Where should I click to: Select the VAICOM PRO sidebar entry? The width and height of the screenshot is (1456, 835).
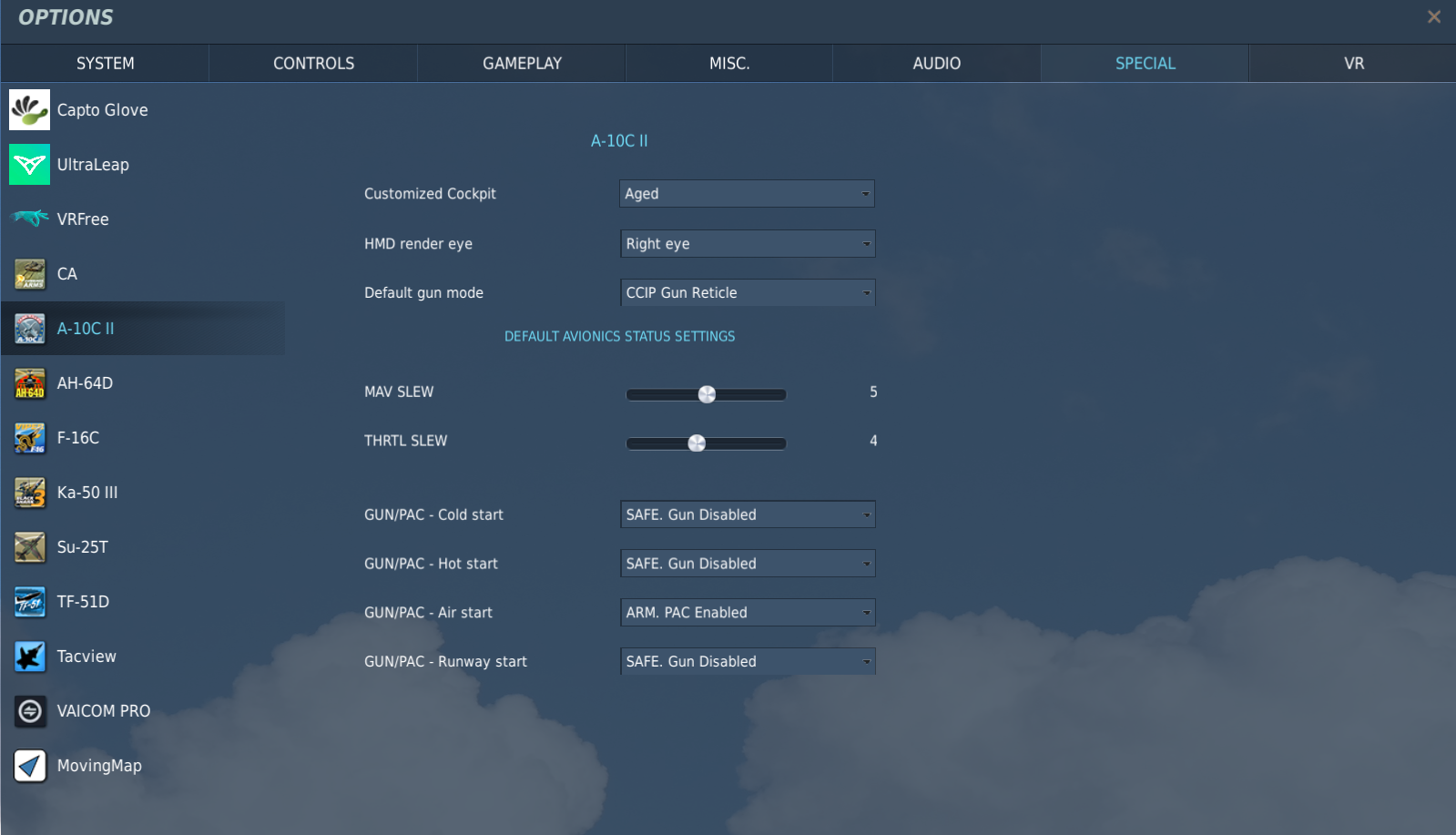pos(143,711)
